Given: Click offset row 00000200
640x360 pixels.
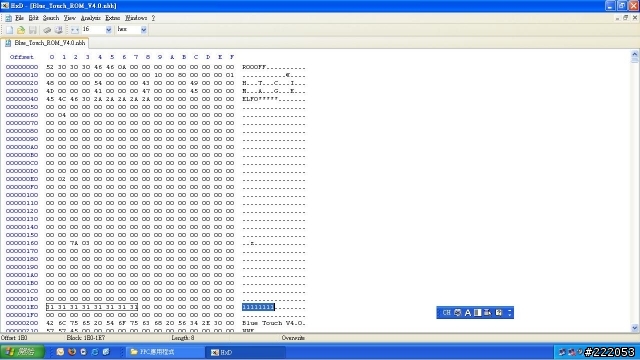Looking at the screenshot, I should click(22, 323).
